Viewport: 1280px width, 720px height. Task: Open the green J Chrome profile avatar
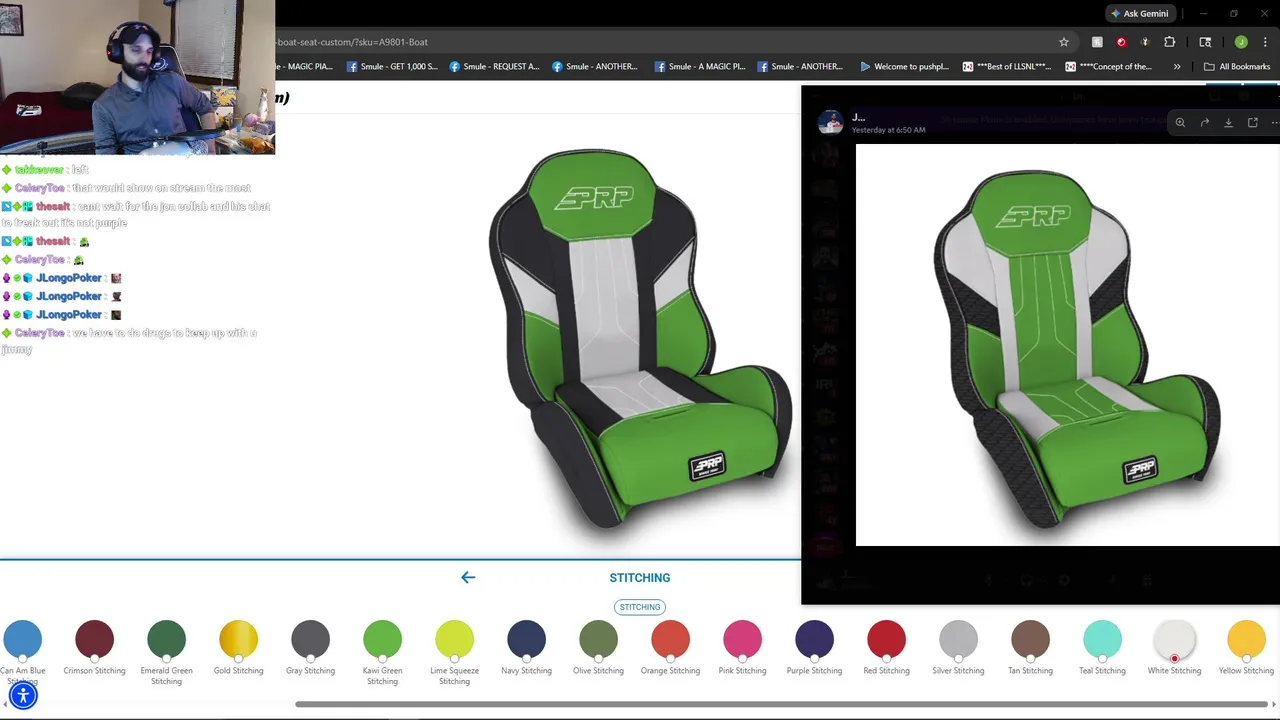tap(1241, 42)
